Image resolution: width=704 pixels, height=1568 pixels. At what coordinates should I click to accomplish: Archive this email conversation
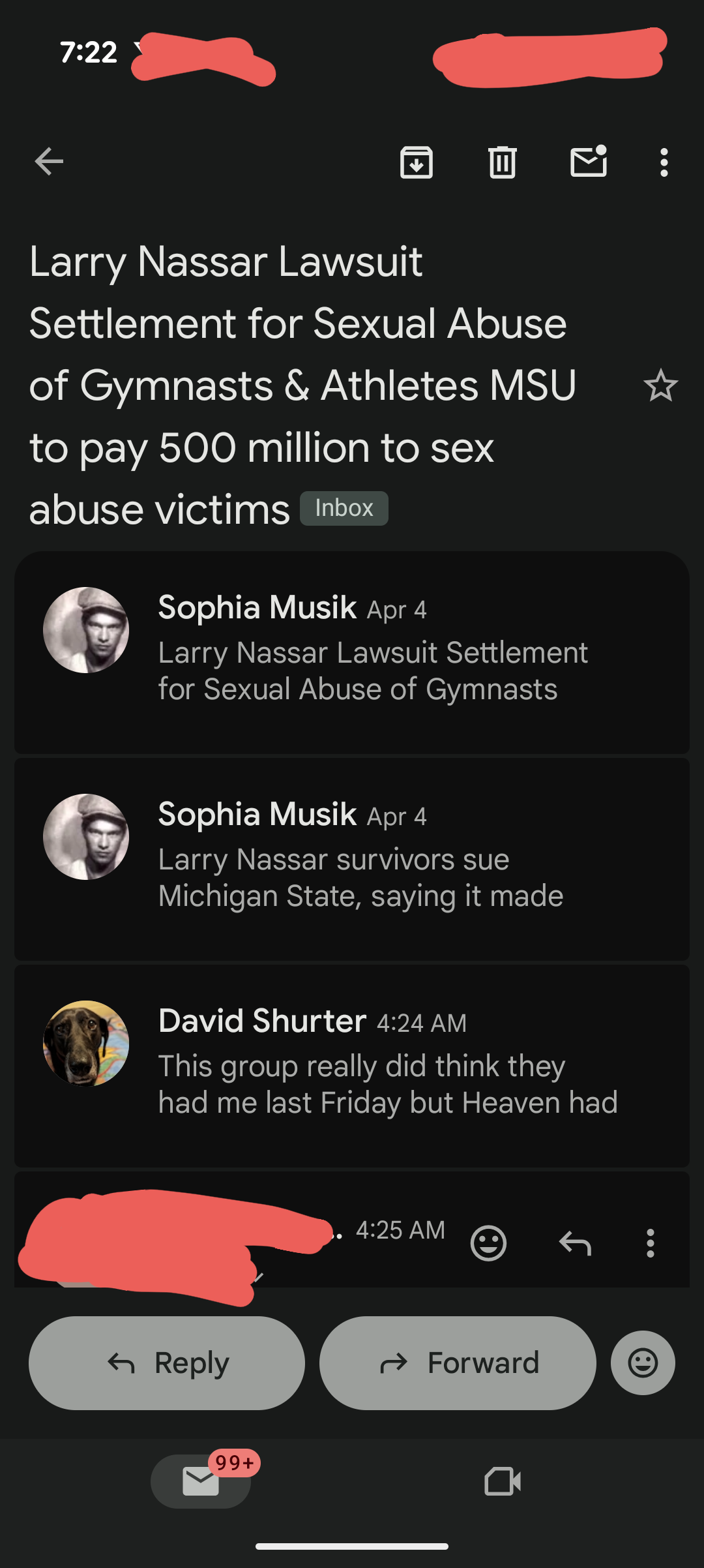[x=417, y=162]
